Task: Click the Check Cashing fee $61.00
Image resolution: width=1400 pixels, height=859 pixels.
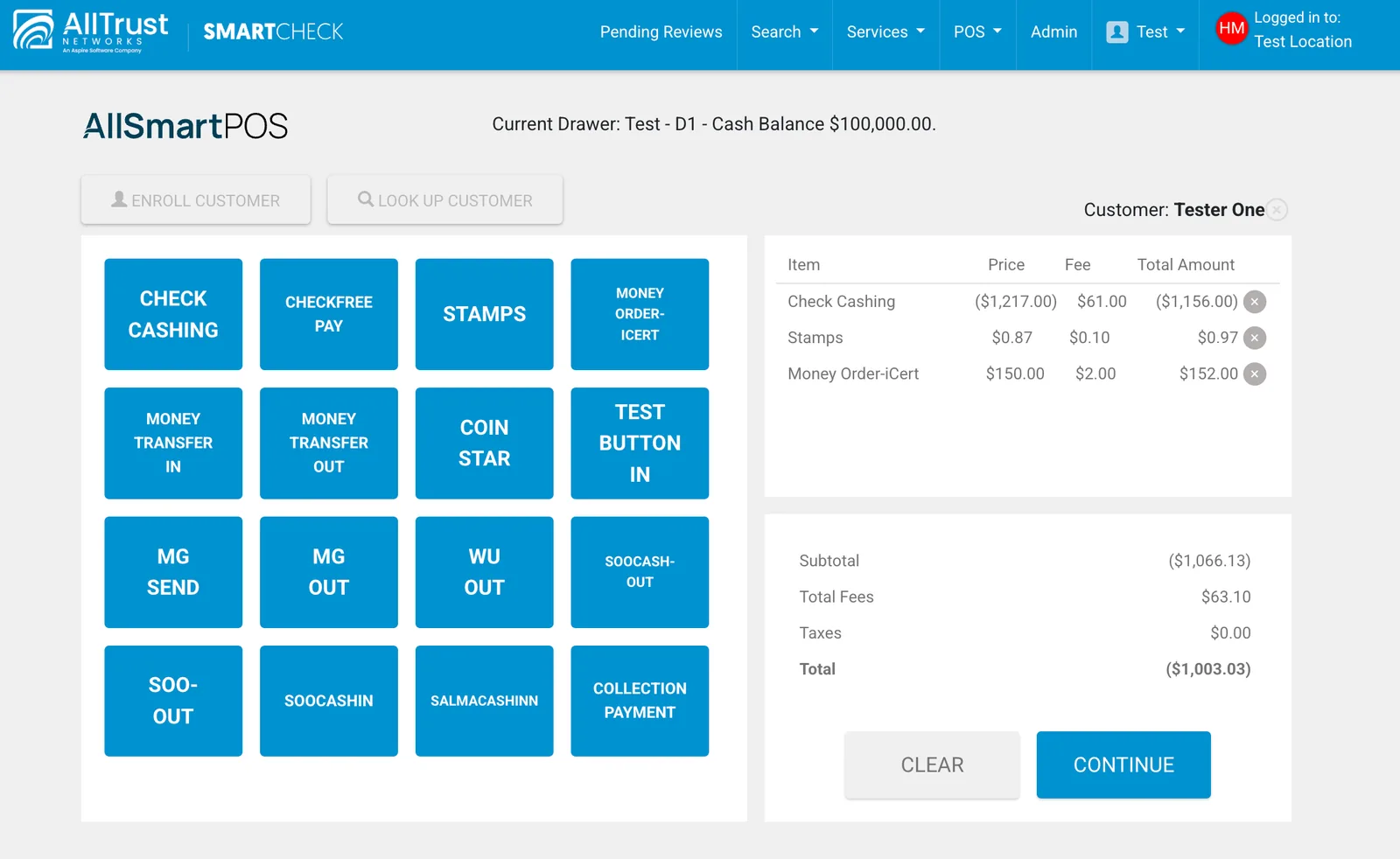Action: click(1102, 302)
